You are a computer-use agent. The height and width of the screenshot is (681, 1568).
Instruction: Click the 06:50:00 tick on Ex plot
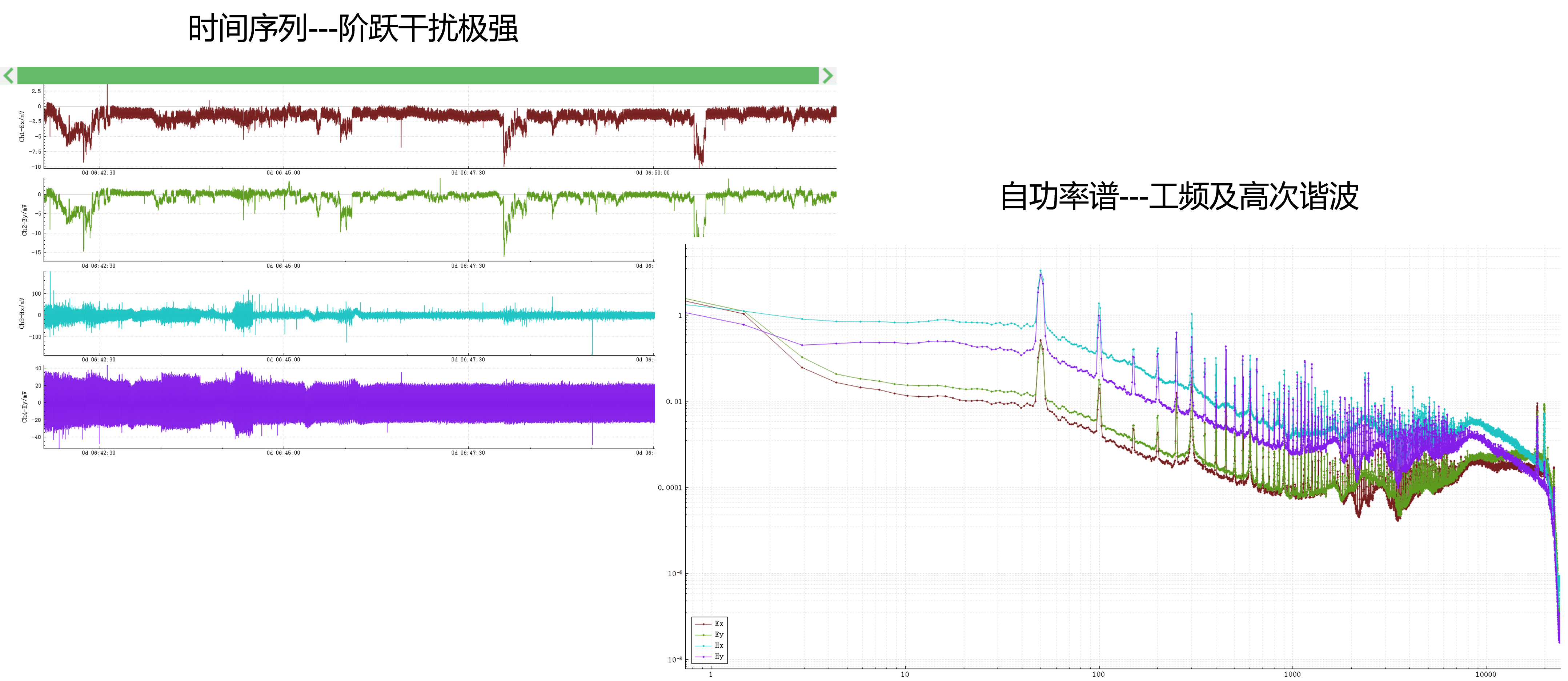pos(653,173)
